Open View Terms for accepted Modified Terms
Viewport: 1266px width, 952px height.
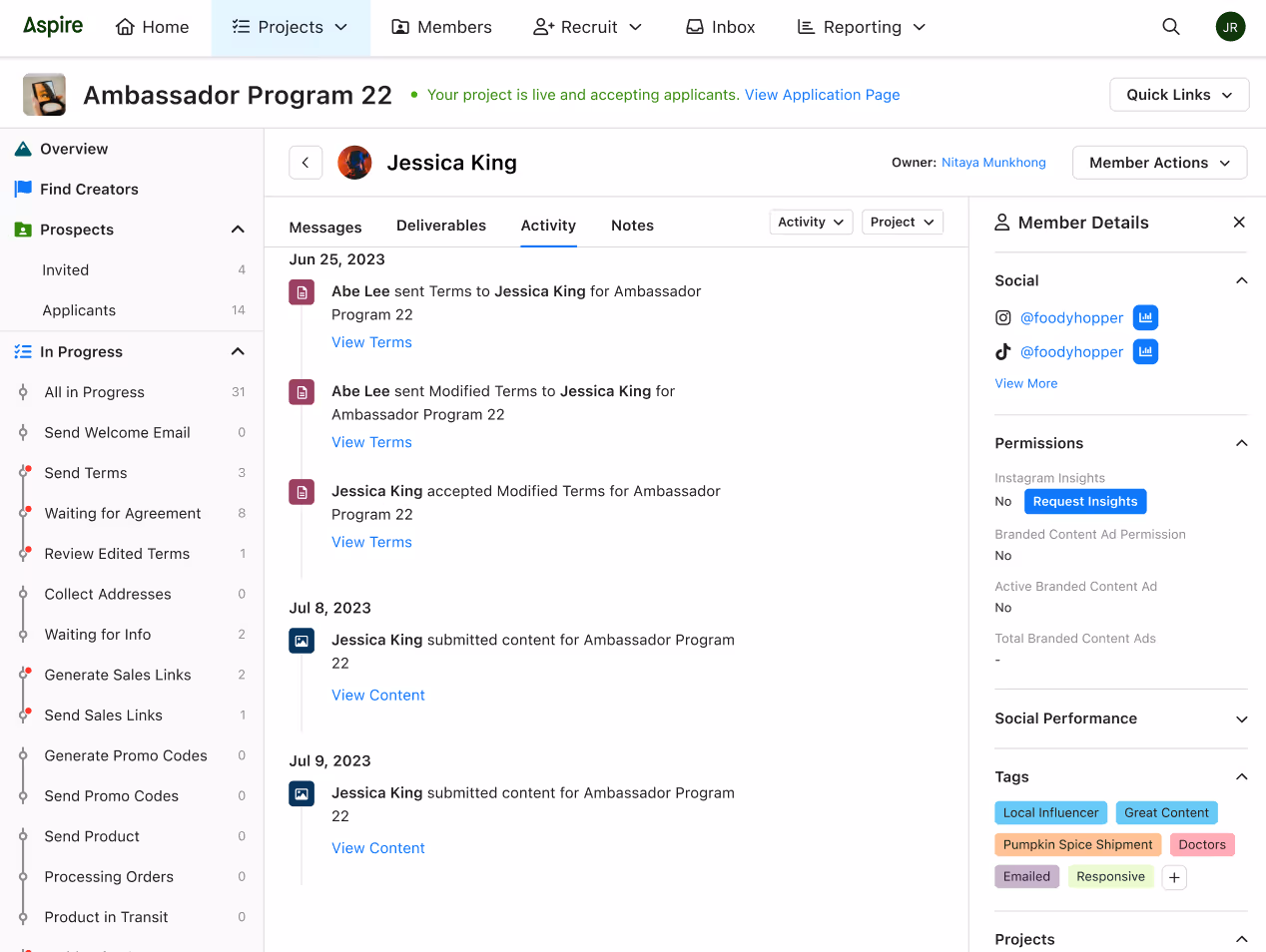(371, 542)
